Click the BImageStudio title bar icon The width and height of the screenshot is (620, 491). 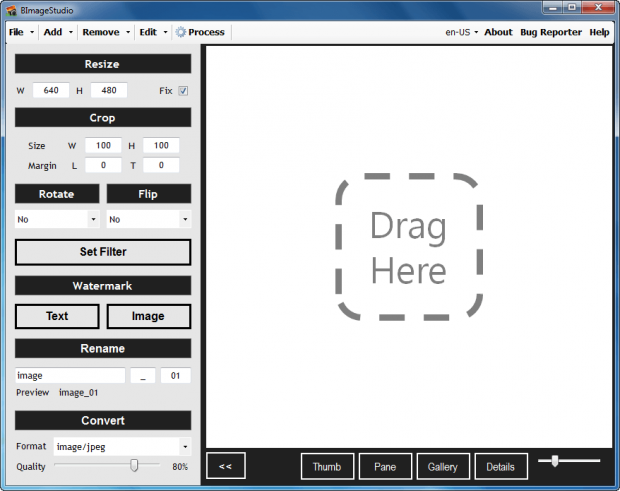tap(10, 8)
